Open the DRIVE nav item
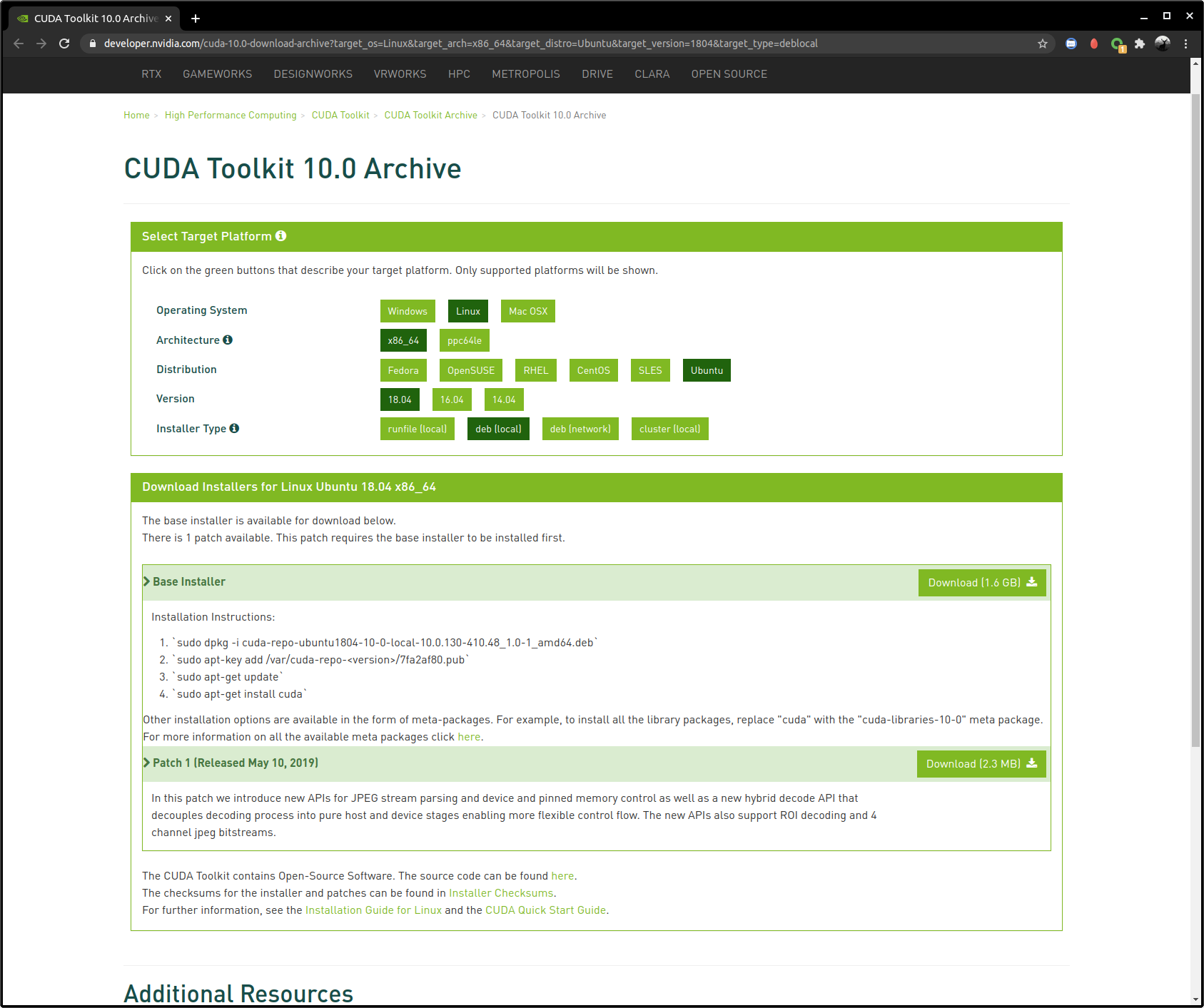Screen dimensions: 1204x1008 (597, 74)
